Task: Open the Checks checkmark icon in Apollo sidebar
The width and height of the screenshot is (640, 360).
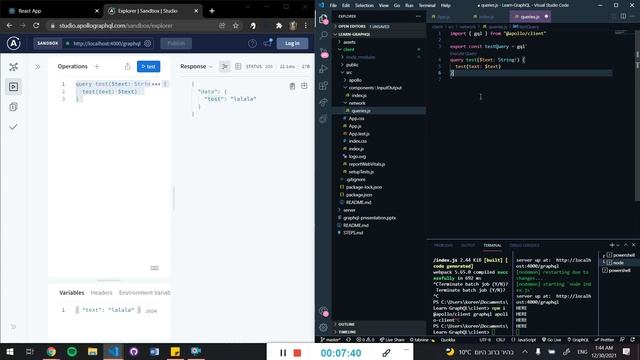Action: tap(13, 127)
